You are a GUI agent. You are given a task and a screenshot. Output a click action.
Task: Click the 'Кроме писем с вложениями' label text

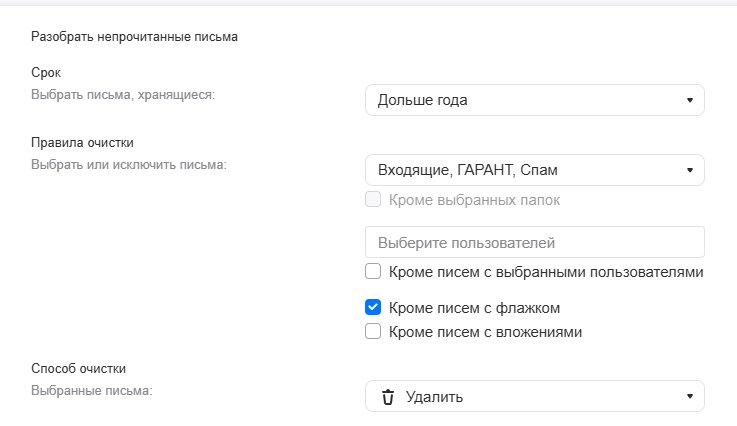485,331
